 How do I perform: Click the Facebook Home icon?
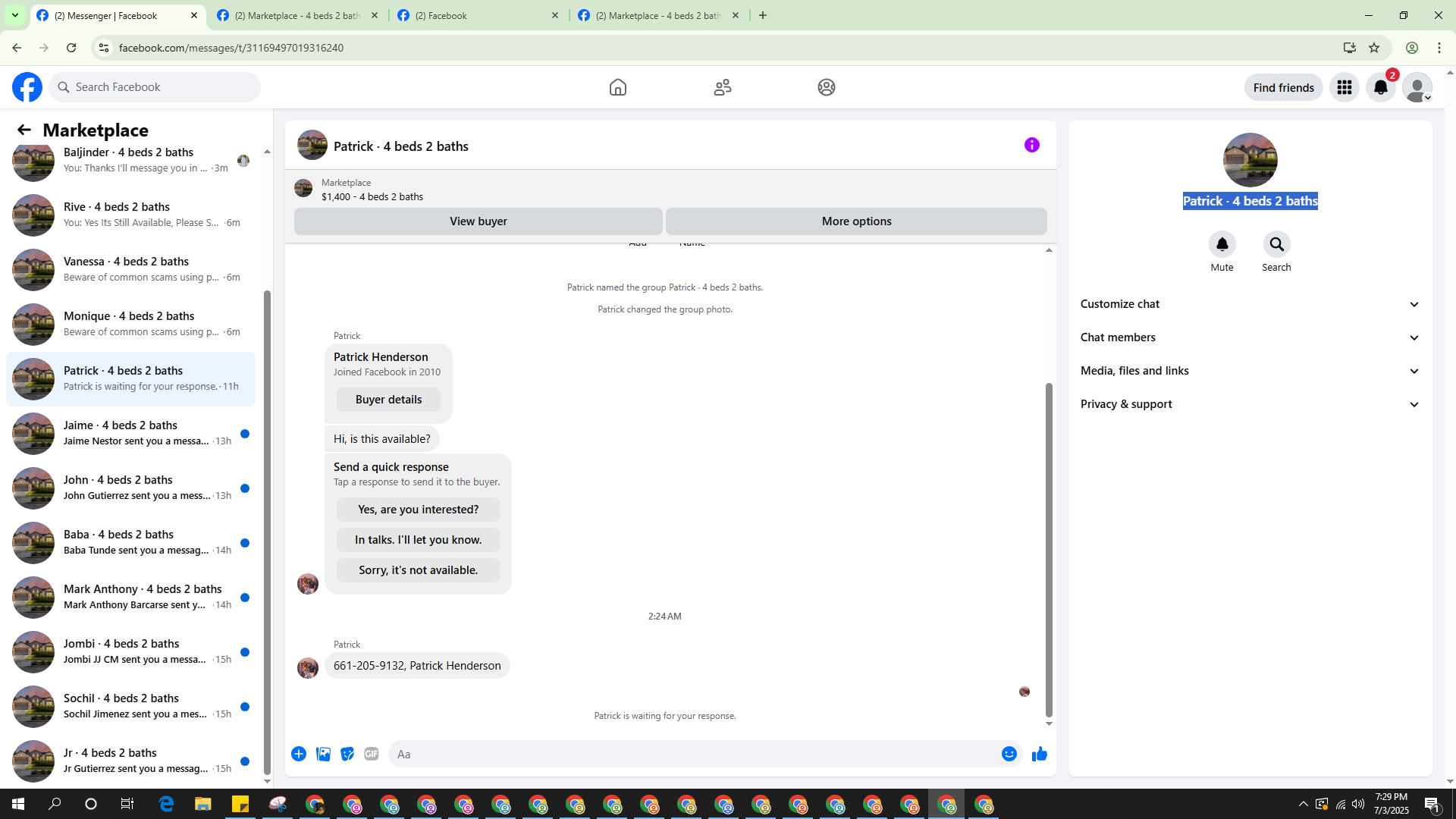[617, 87]
